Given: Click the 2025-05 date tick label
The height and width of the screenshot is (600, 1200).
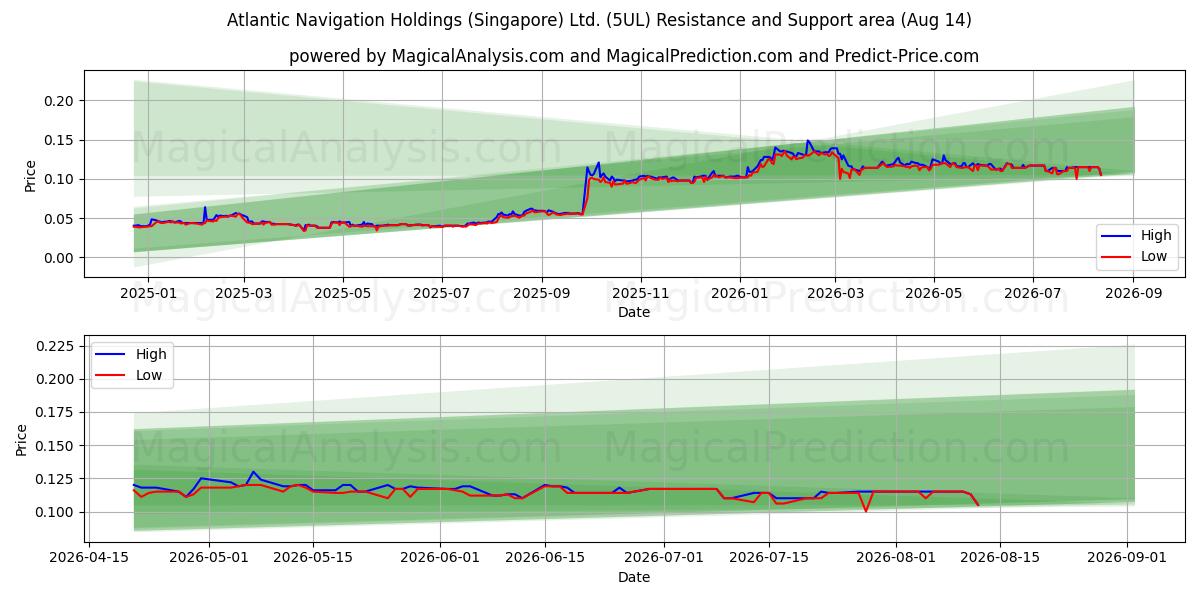Looking at the screenshot, I should point(343,294).
